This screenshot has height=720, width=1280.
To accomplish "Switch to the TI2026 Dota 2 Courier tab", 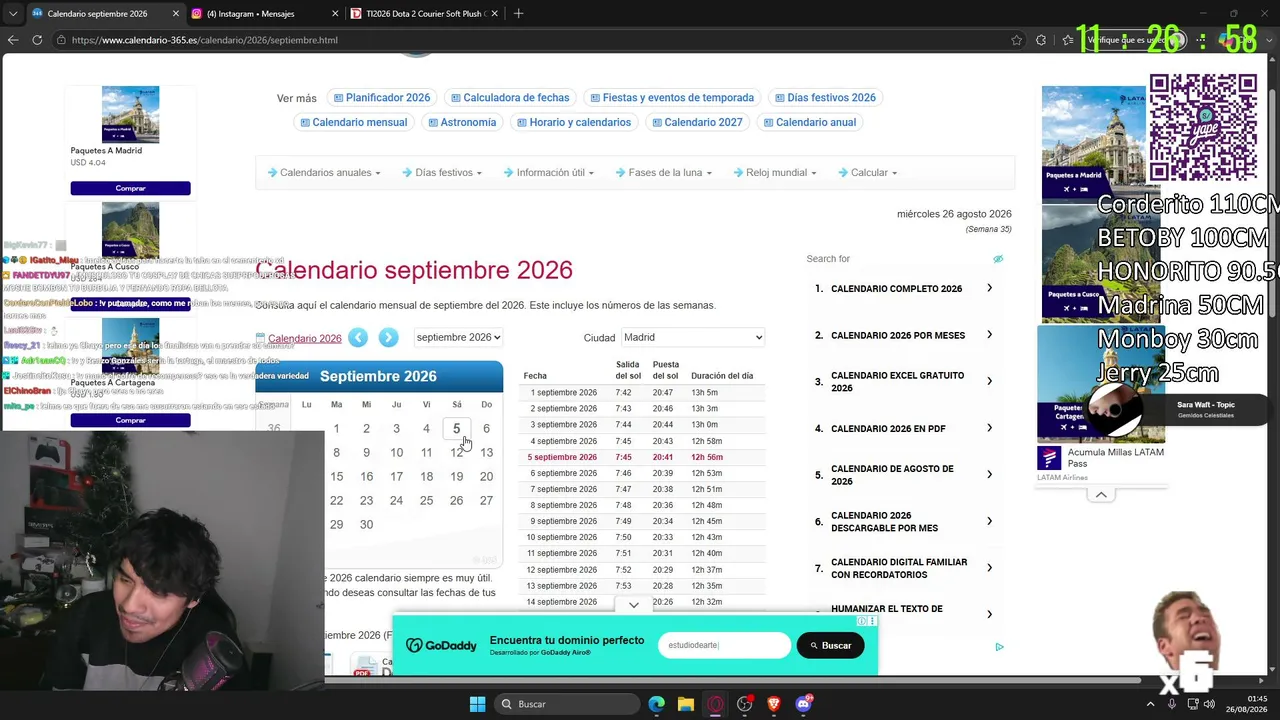I will pyautogui.click(x=426, y=14).
